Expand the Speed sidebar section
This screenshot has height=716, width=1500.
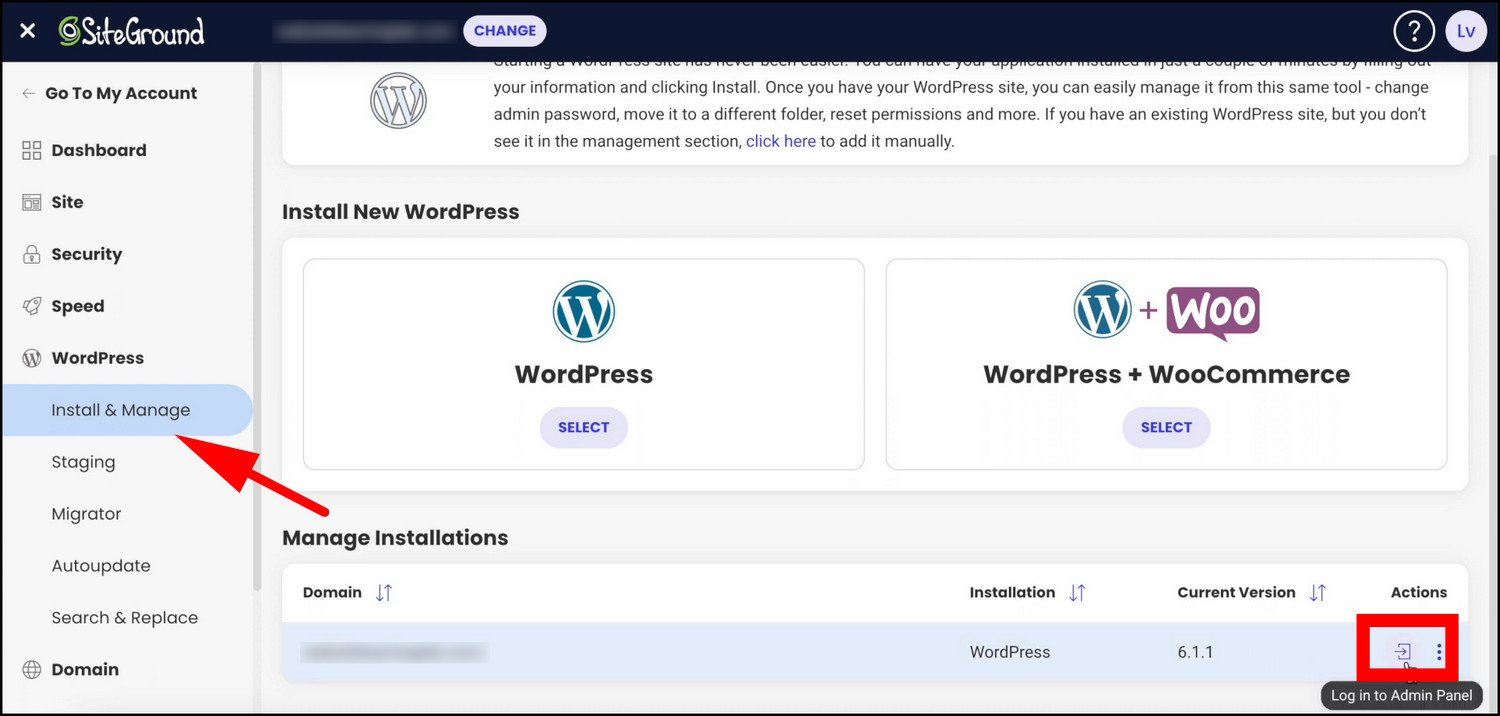point(77,306)
